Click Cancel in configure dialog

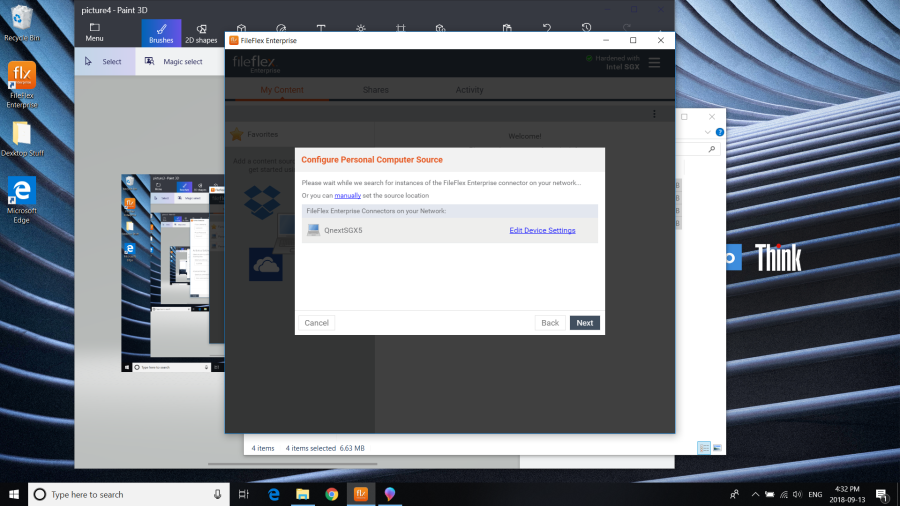316,323
